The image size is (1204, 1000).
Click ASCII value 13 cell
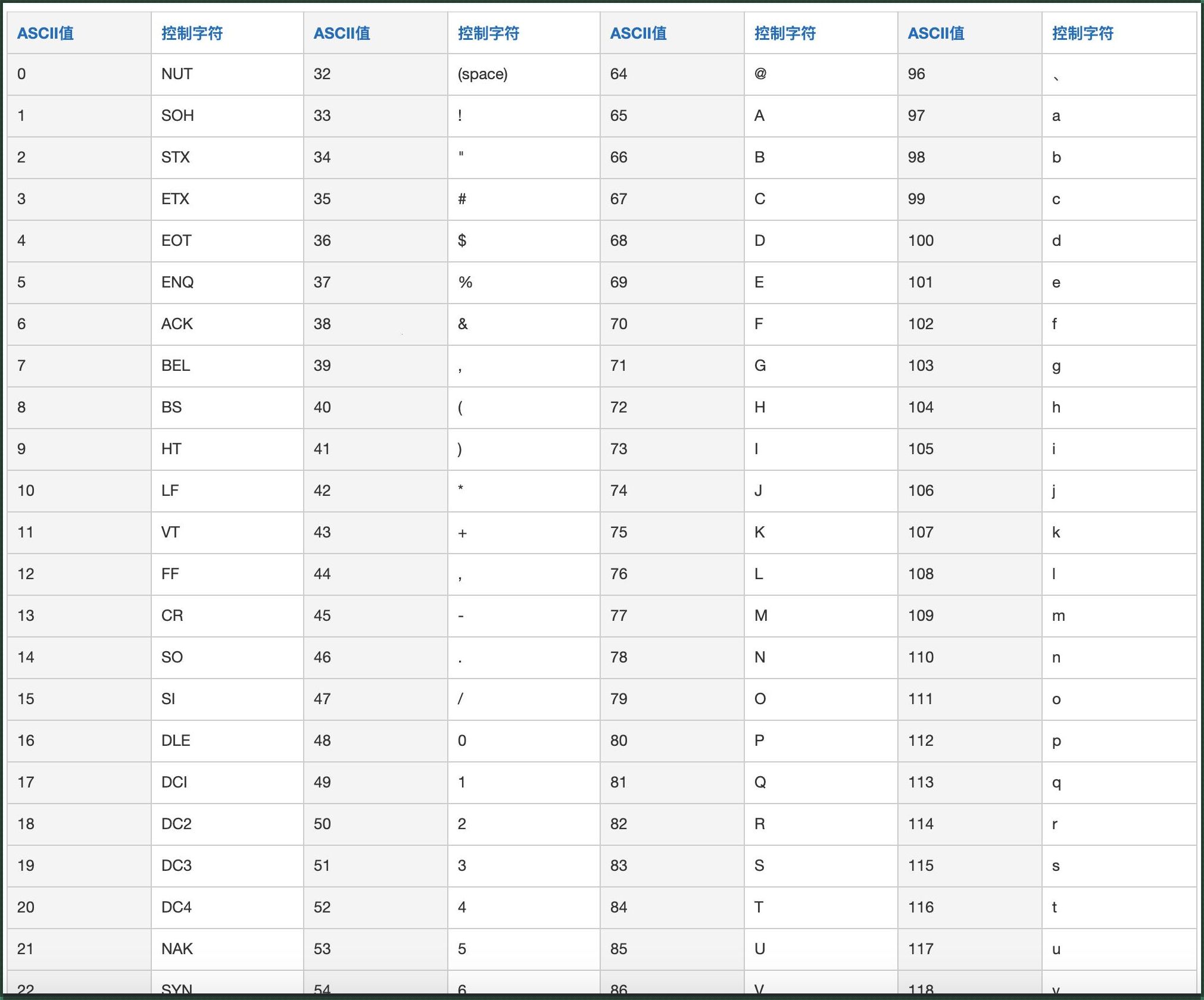tap(79, 616)
